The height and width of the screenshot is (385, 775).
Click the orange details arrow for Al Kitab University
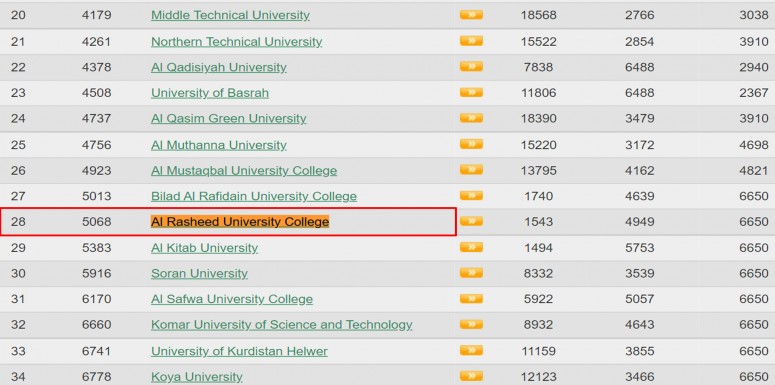point(471,247)
